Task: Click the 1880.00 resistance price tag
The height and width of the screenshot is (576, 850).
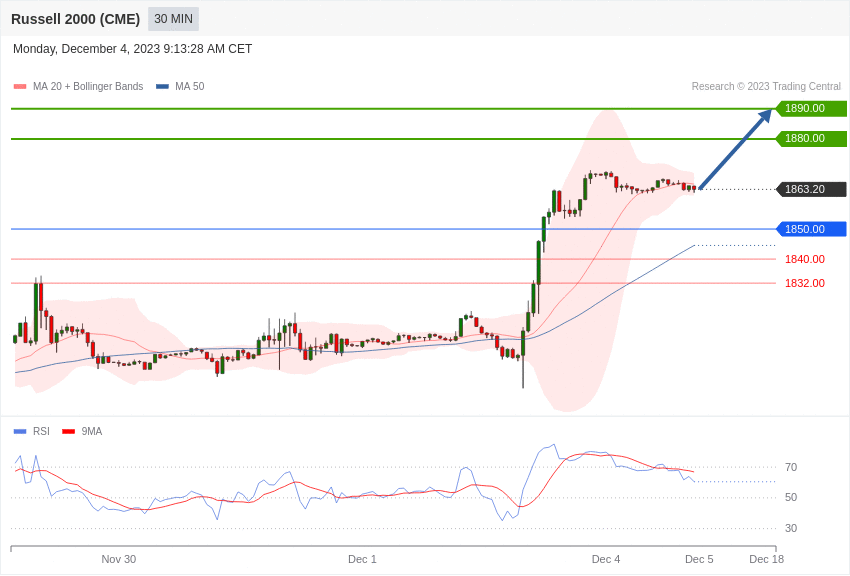Action: pos(810,139)
